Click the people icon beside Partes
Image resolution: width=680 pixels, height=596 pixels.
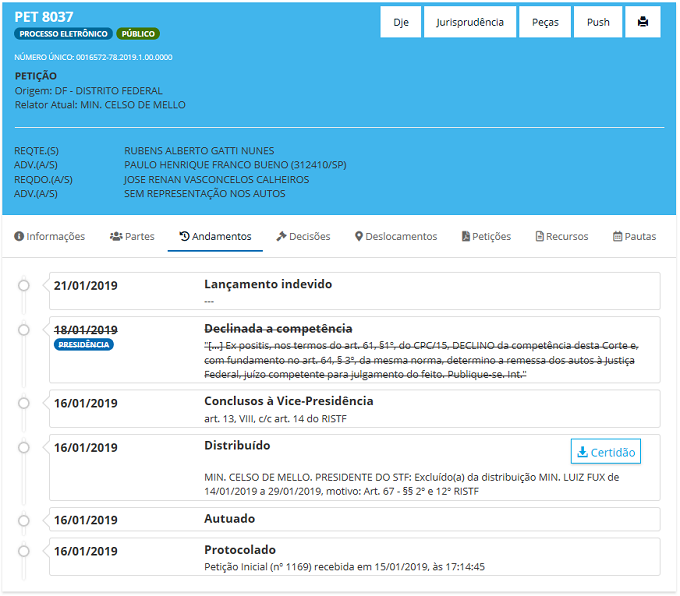pyautogui.click(x=116, y=236)
